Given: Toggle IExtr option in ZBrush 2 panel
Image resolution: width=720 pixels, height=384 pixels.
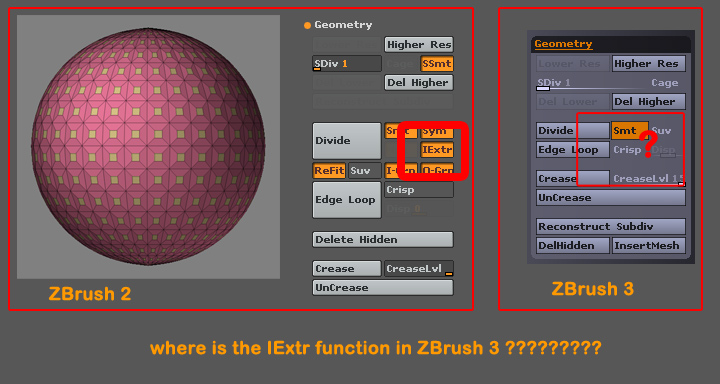Looking at the screenshot, I should point(437,149).
